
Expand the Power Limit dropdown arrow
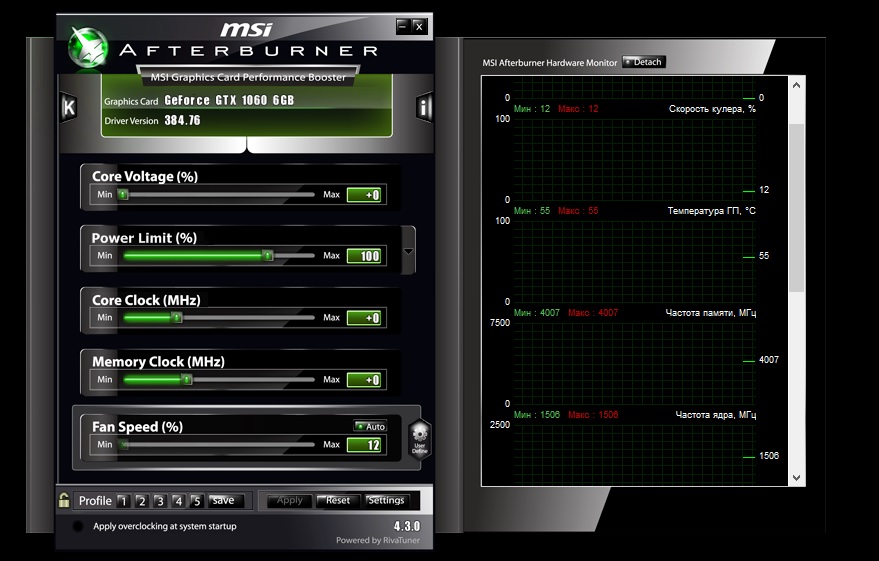tap(409, 251)
